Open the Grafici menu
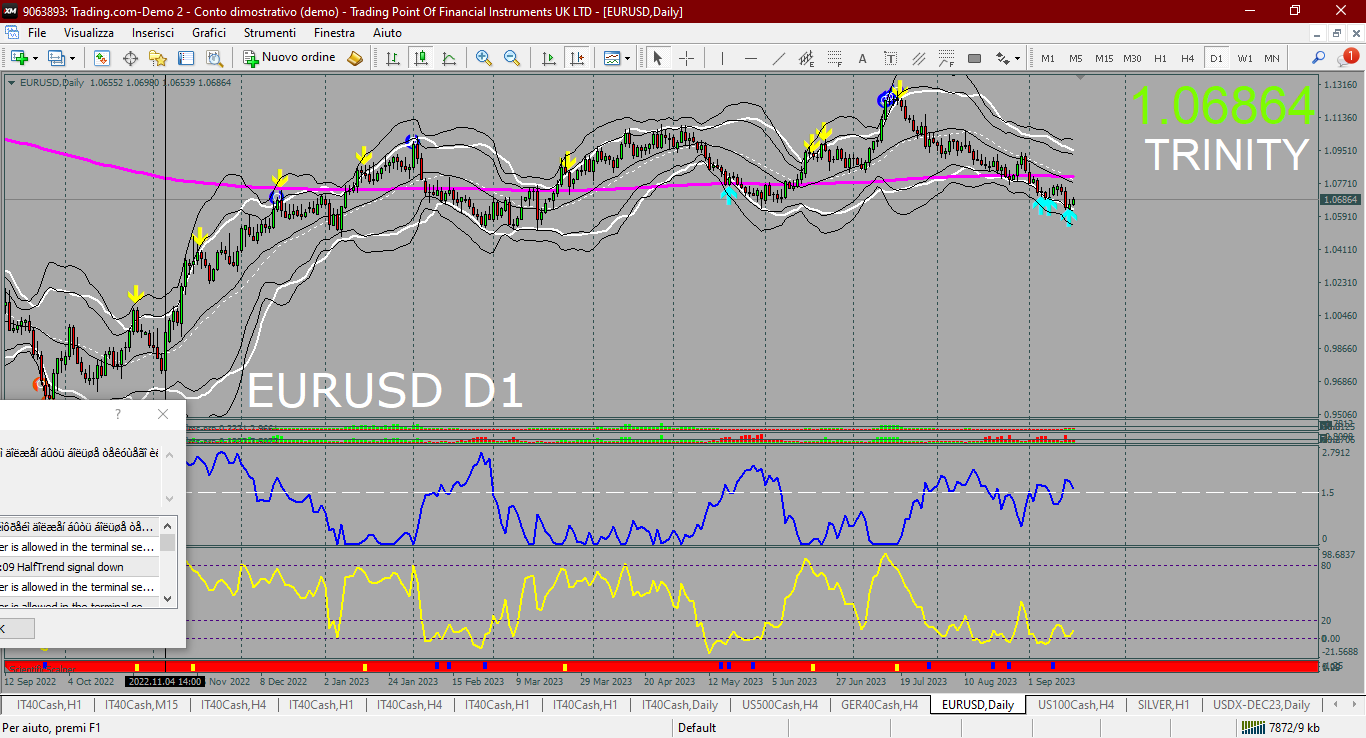 point(209,33)
